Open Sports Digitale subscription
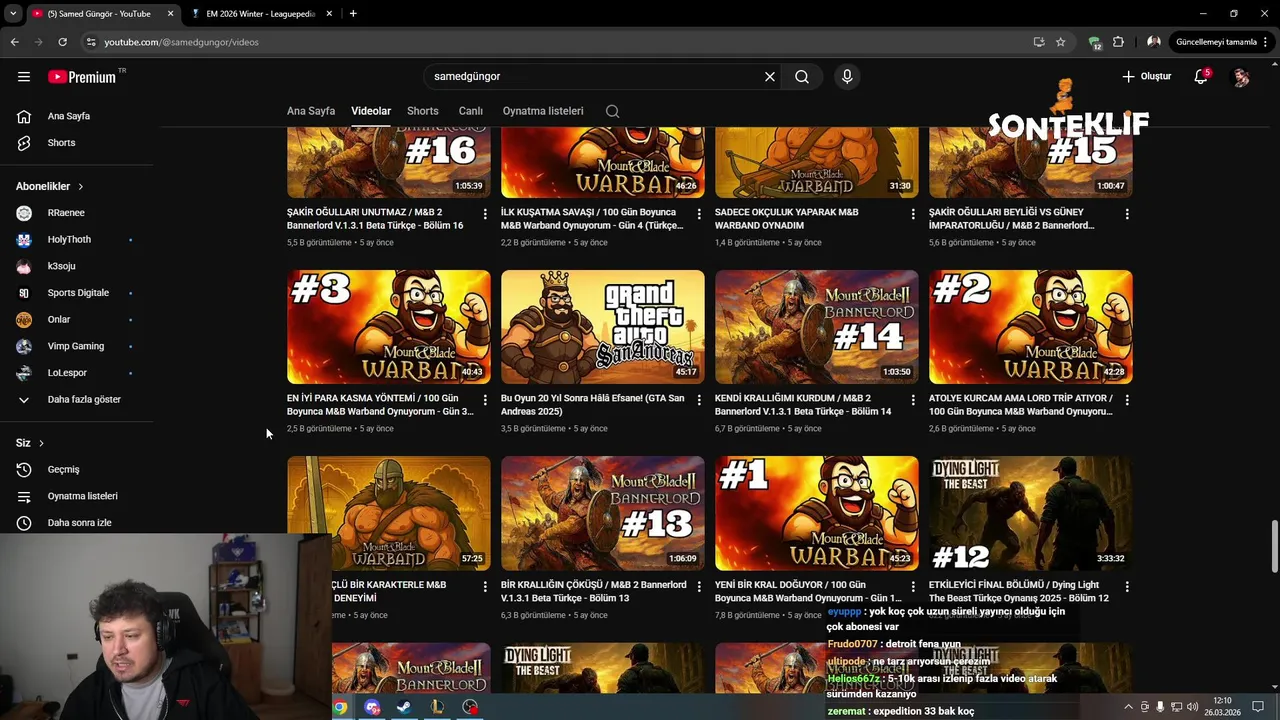The height and width of the screenshot is (720, 1280). pos(76,293)
